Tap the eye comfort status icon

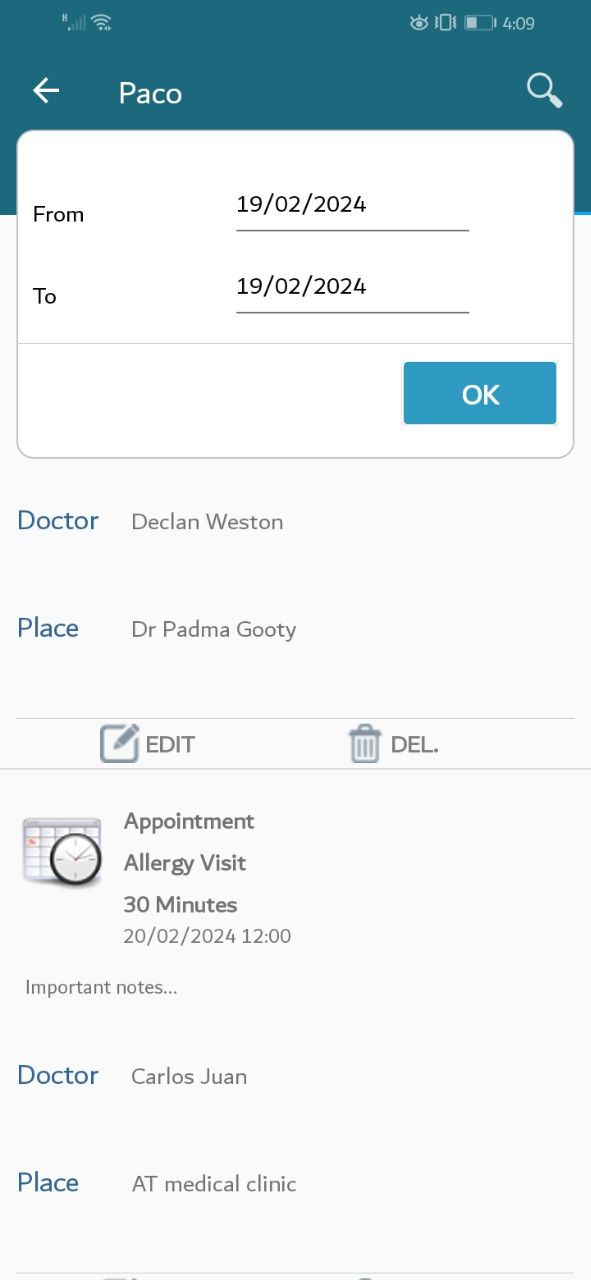tap(420, 22)
